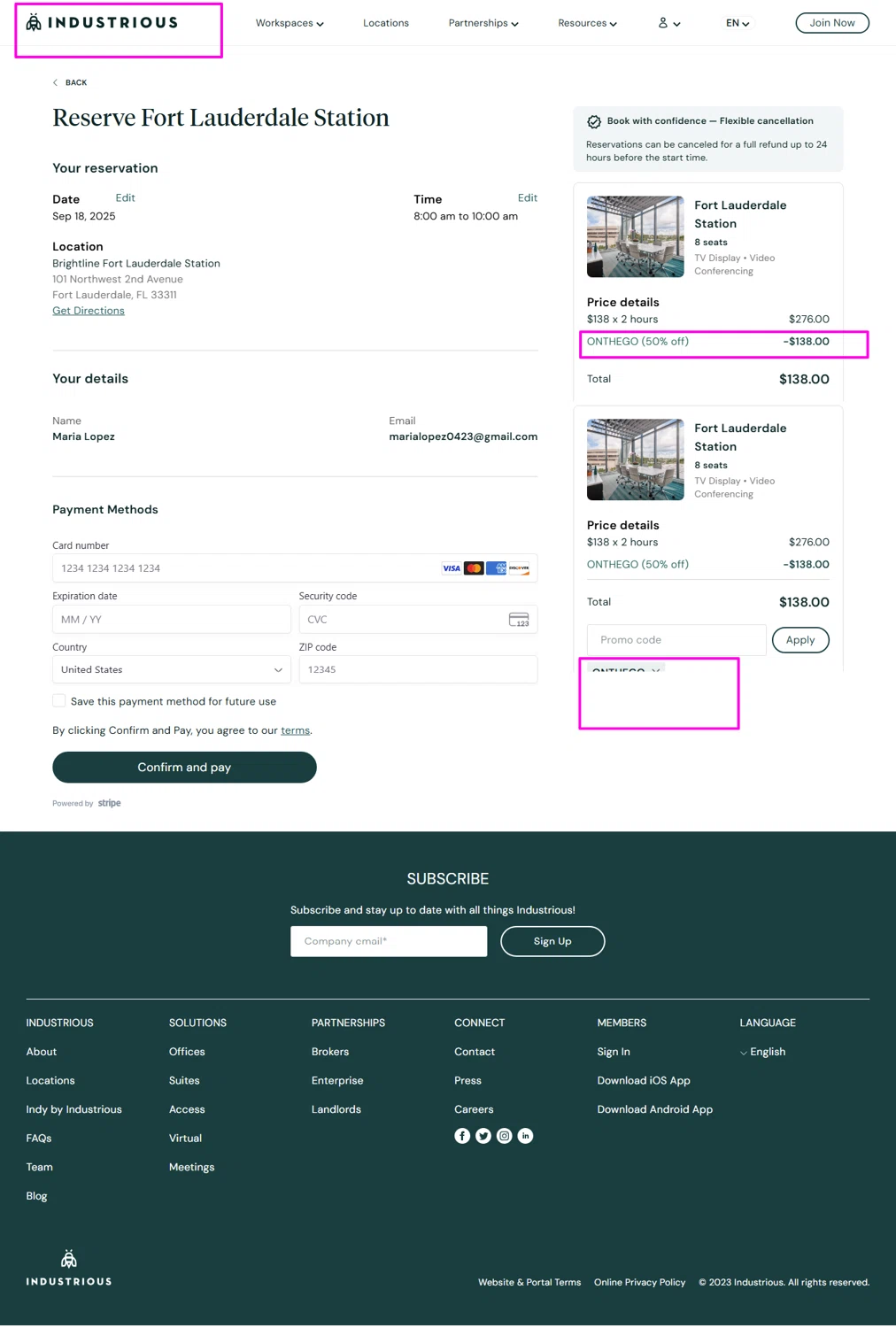Focus the Promo code field
The image size is (896, 1328).
coord(676,640)
